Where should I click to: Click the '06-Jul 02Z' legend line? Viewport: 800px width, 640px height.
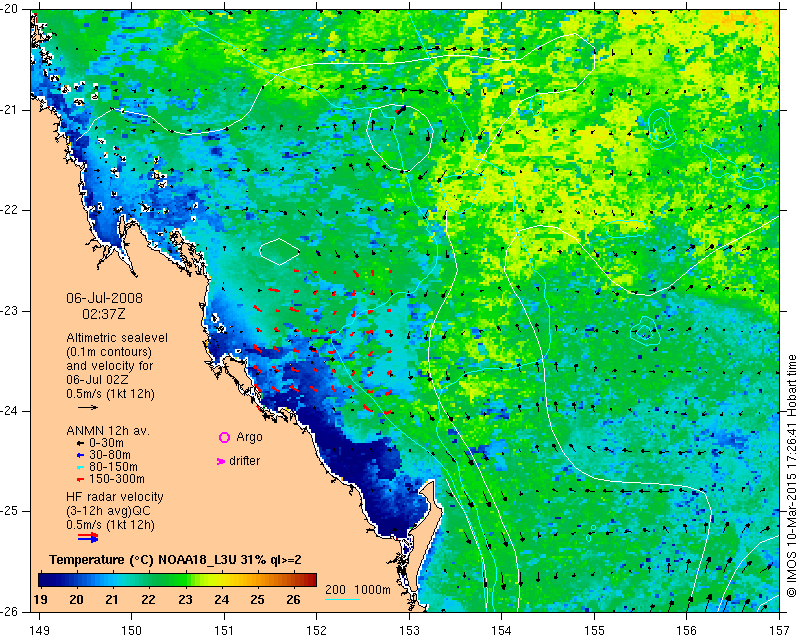coord(97,380)
